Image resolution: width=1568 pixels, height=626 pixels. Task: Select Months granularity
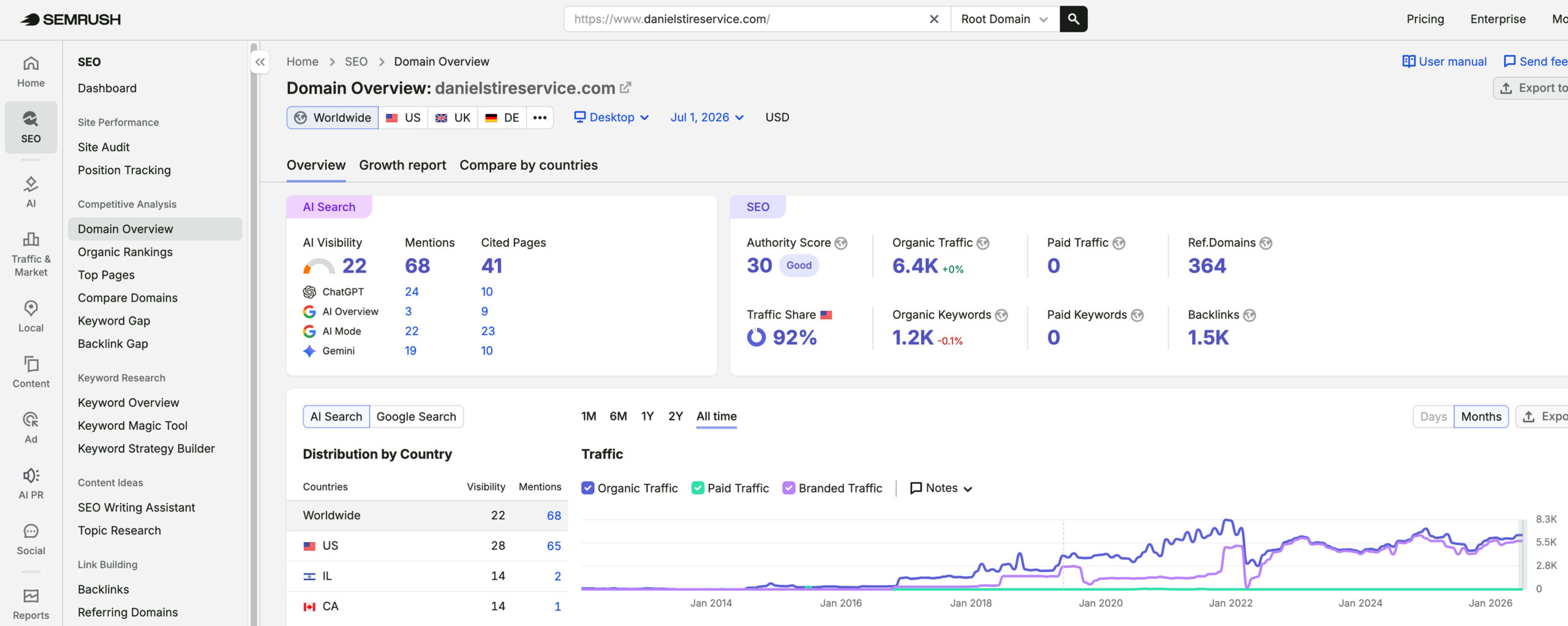1481,417
